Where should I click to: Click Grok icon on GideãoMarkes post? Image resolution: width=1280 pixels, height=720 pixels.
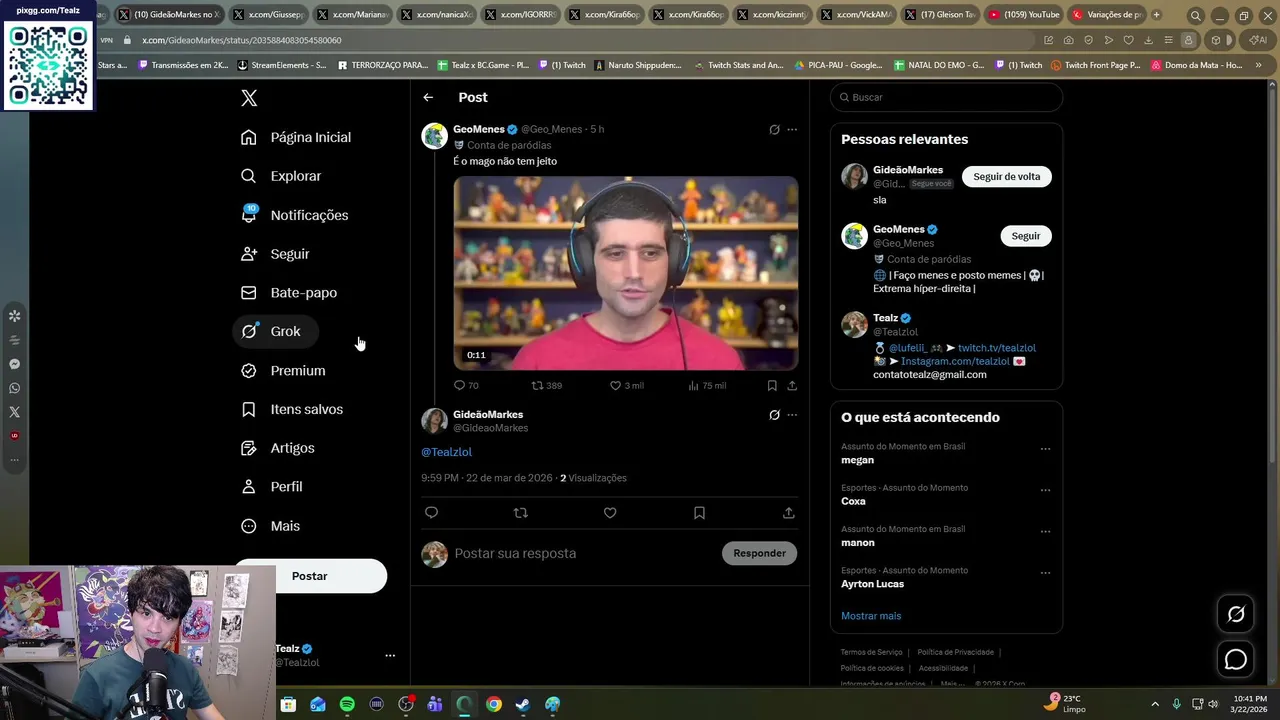tap(774, 415)
